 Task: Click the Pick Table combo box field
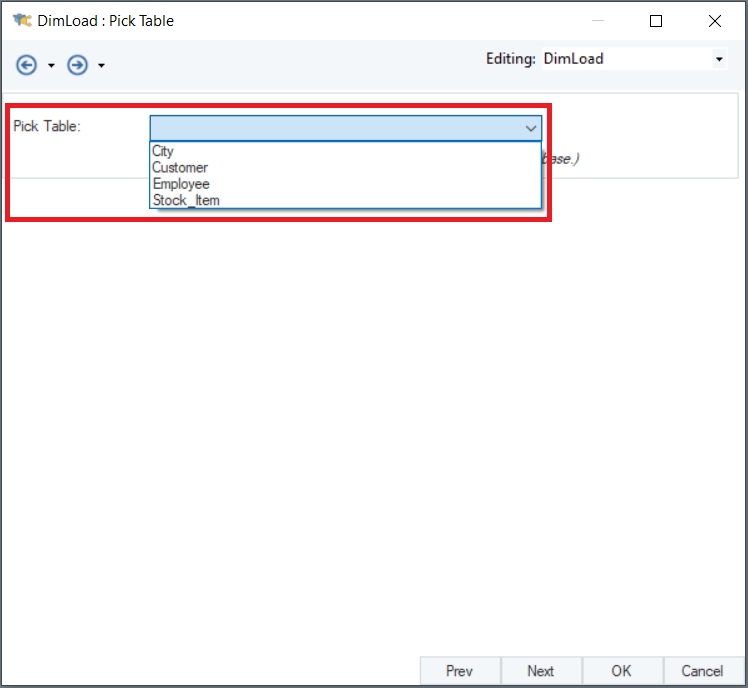coord(345,128)
